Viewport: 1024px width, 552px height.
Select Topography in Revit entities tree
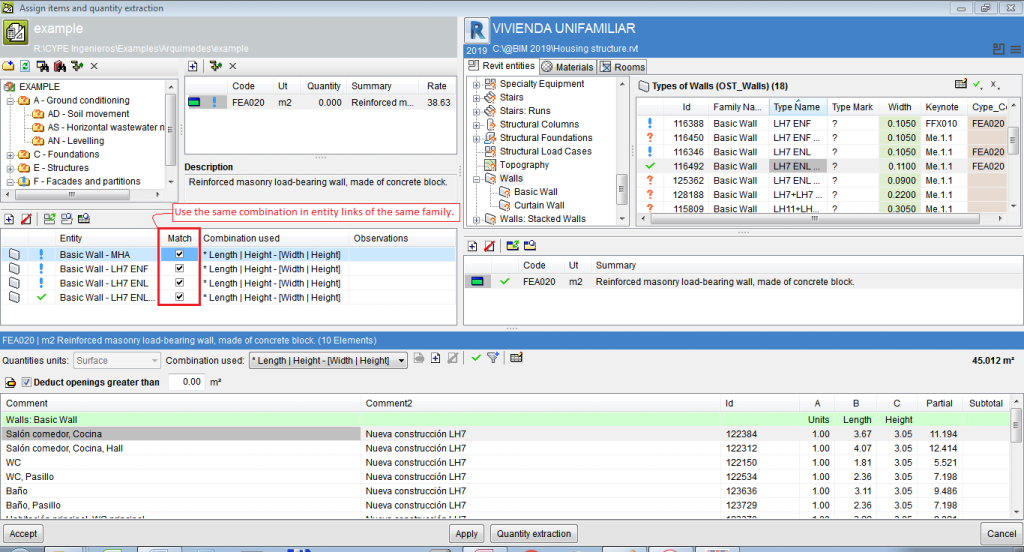(x=524, y=165)
